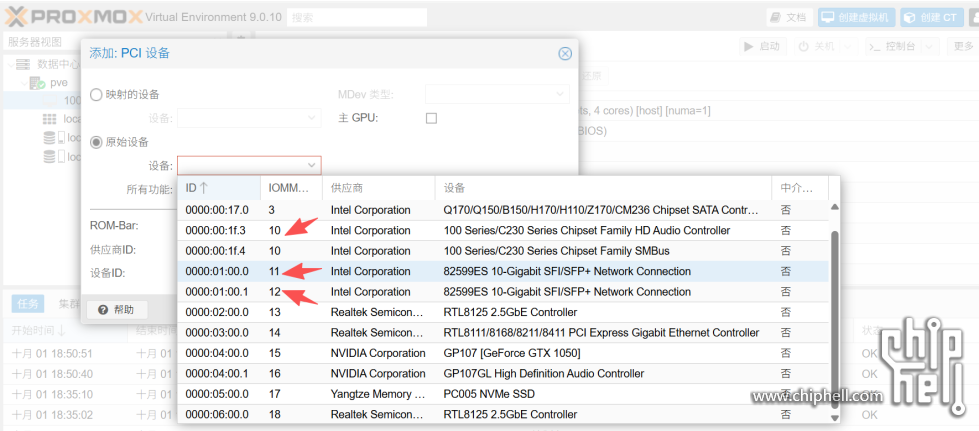The image size is (979, 431).
Task: Open the 控制台 console
Action: [x=889, y=46]
